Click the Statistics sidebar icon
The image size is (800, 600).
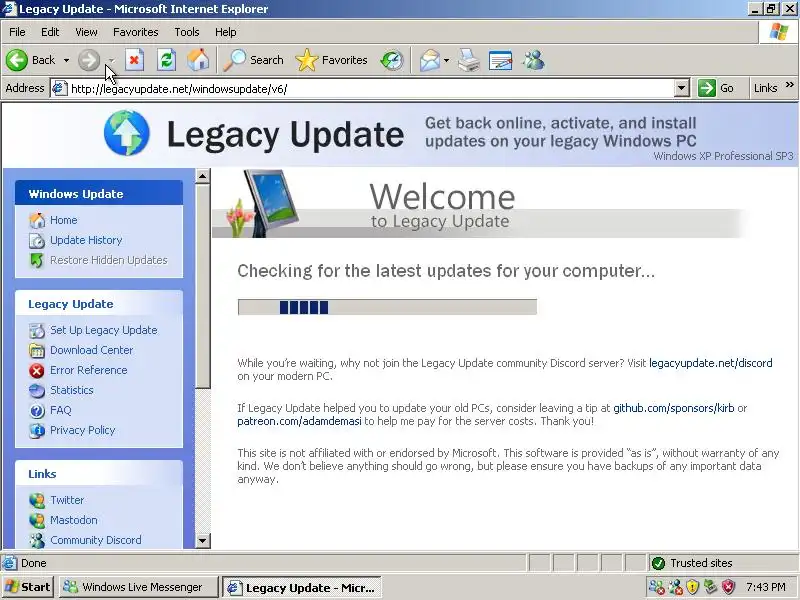point(37,391)
